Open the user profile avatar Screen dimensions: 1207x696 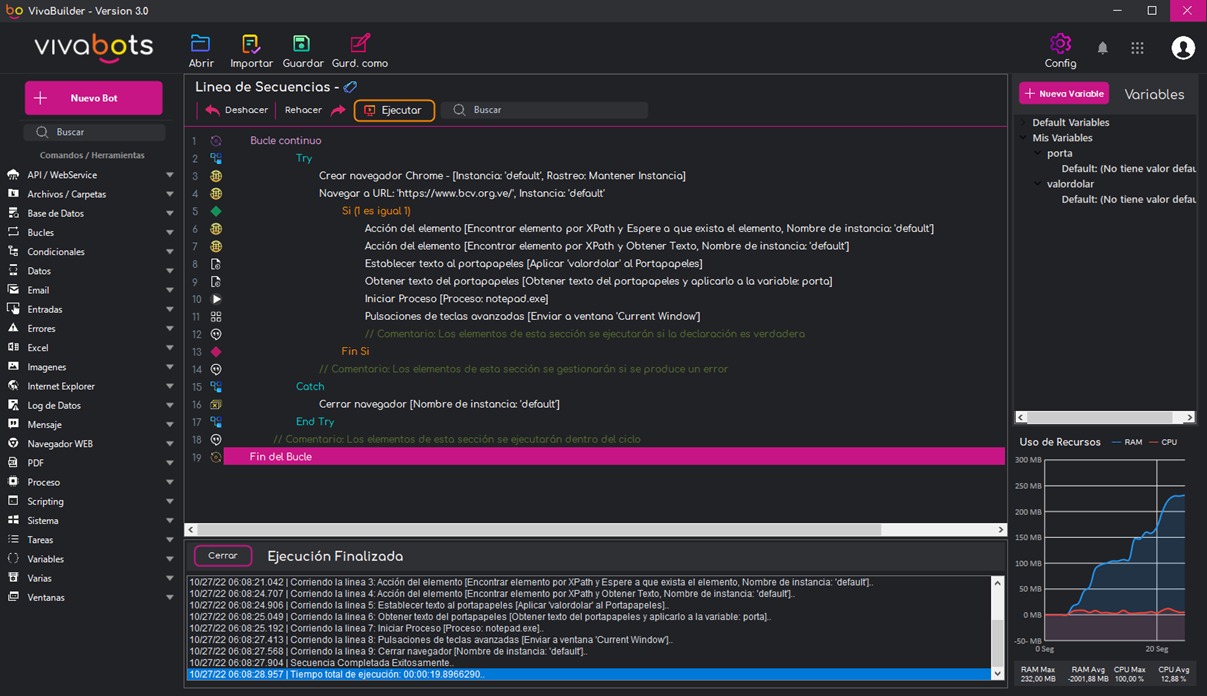pos(1183,47)
